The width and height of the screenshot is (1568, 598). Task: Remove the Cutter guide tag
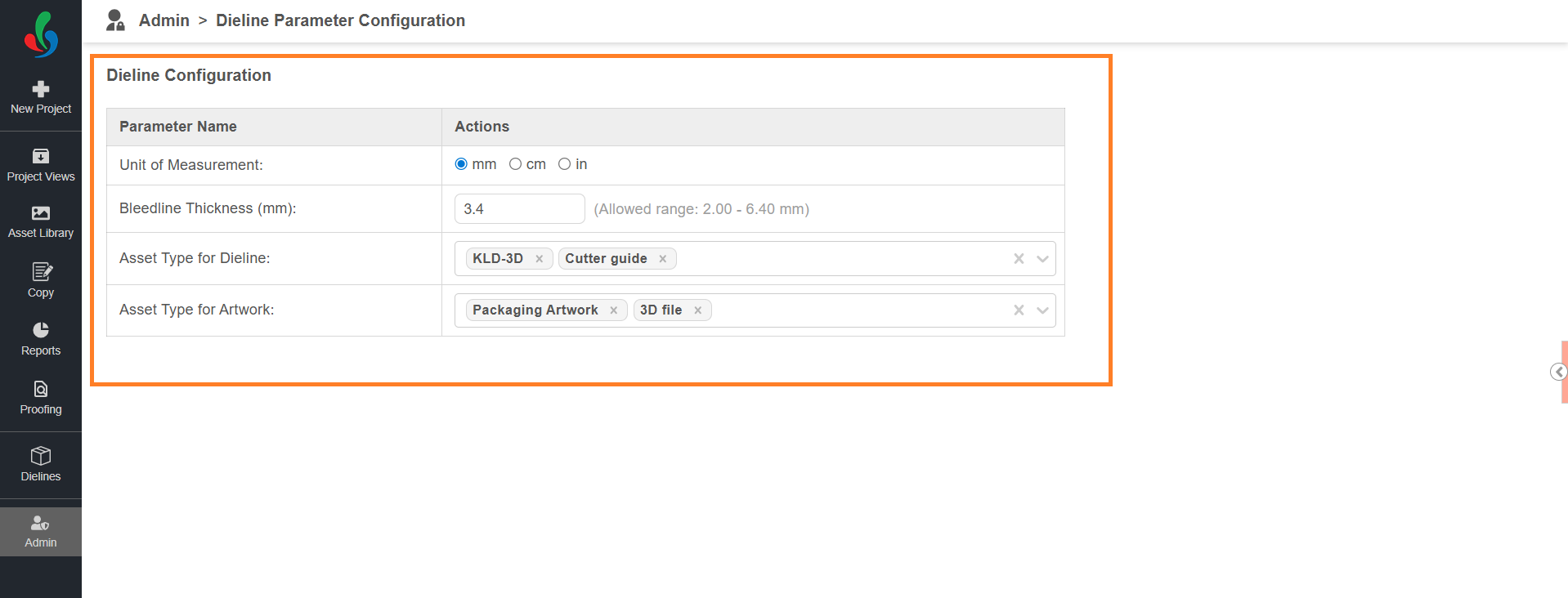coord(663,259)
